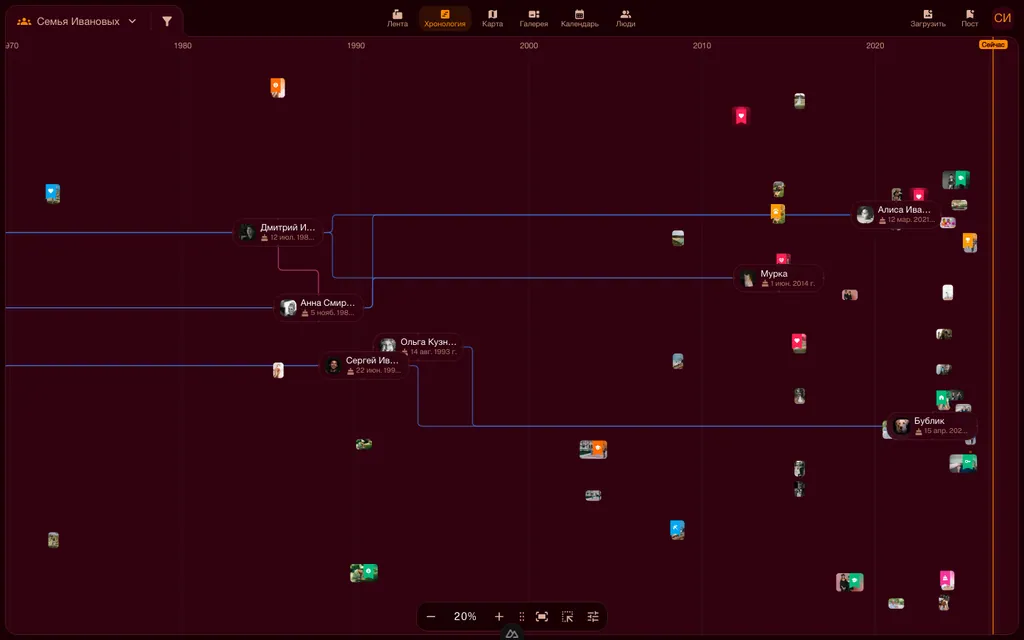Image resolution: width=1024 pixels, height=640 pixels.
Task: Click the mountain logo badge at bottom
Action: [512, 633]
